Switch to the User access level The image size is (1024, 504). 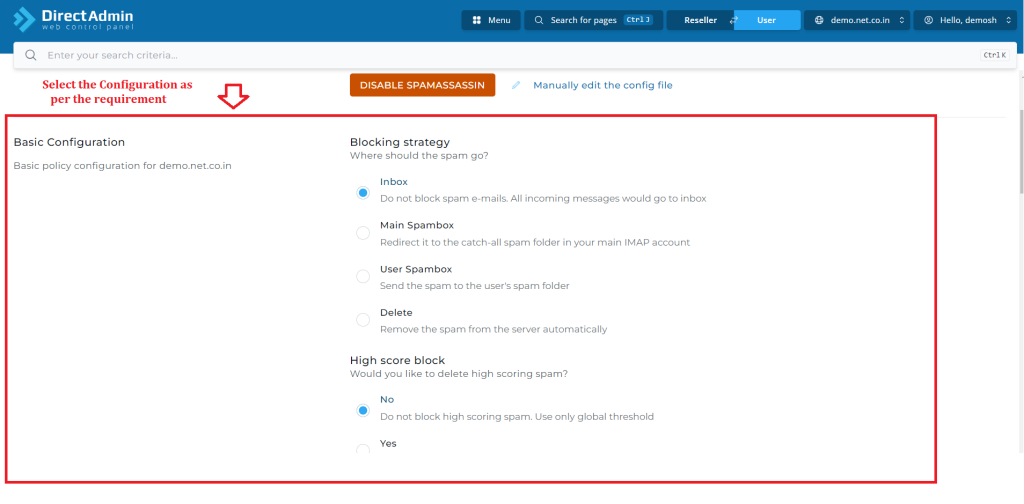767,20
